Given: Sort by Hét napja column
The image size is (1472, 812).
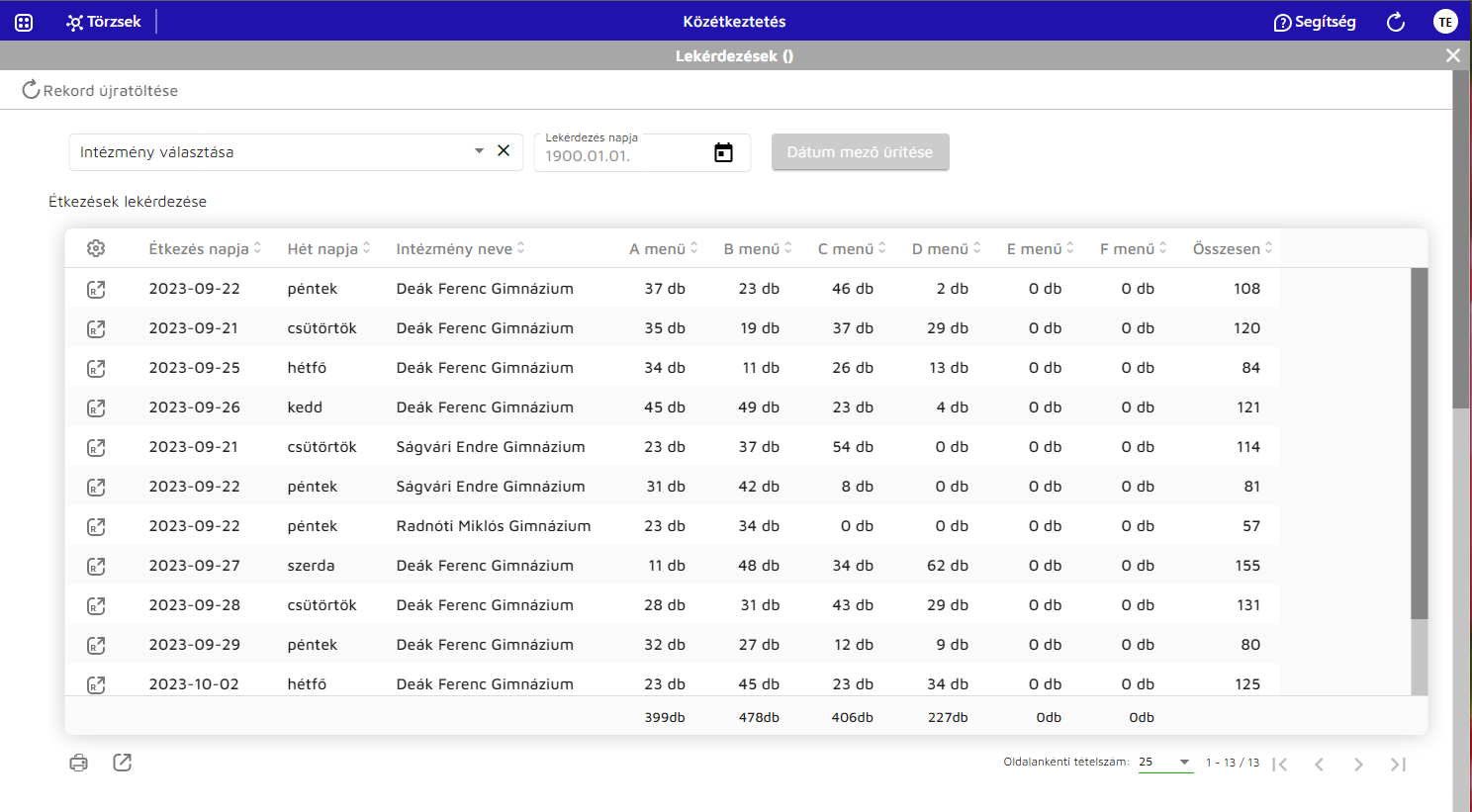Looking at the screenshot, I should point(328,248).
